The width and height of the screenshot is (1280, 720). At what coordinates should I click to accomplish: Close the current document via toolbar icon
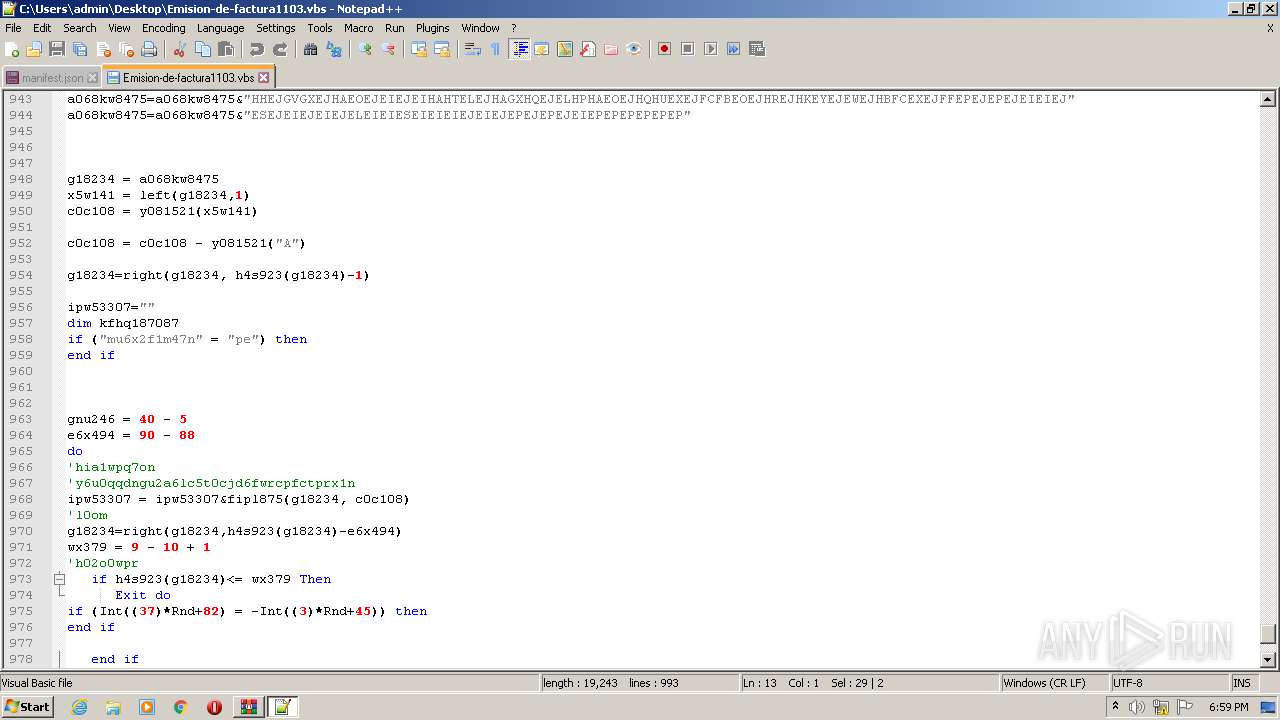coord(103,49)
